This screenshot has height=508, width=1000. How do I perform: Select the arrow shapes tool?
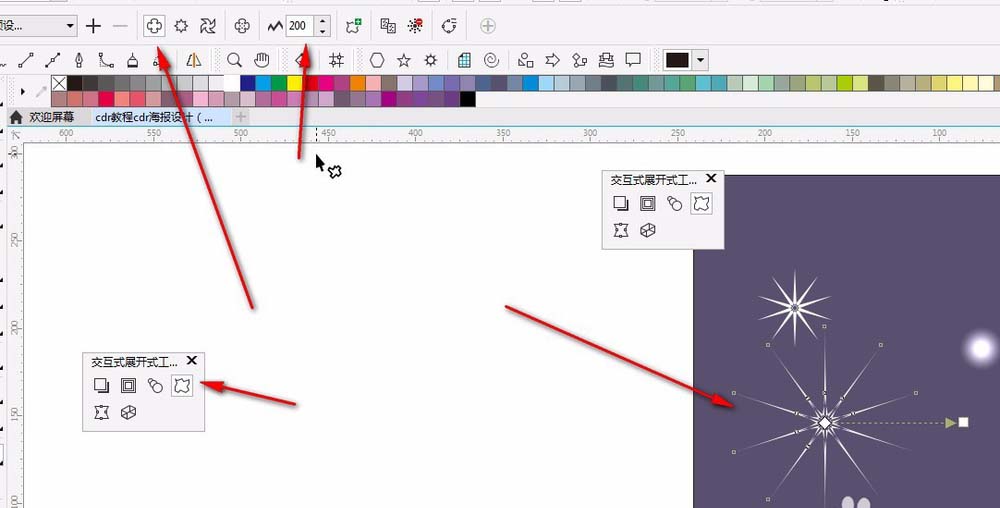(552, 61)
